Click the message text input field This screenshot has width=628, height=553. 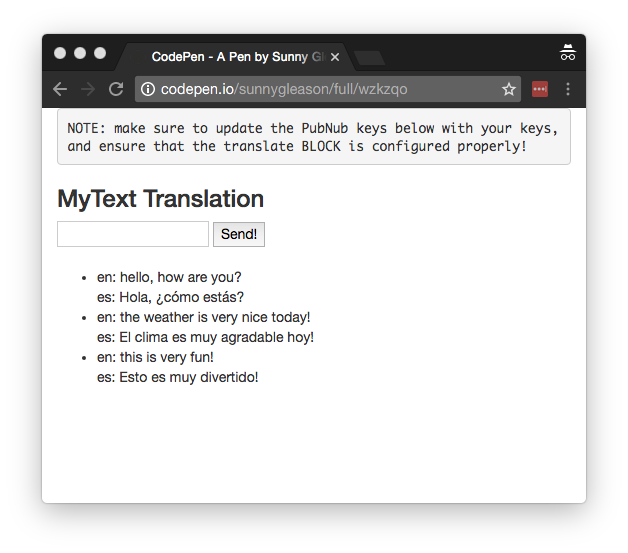[x=133, y=234]
